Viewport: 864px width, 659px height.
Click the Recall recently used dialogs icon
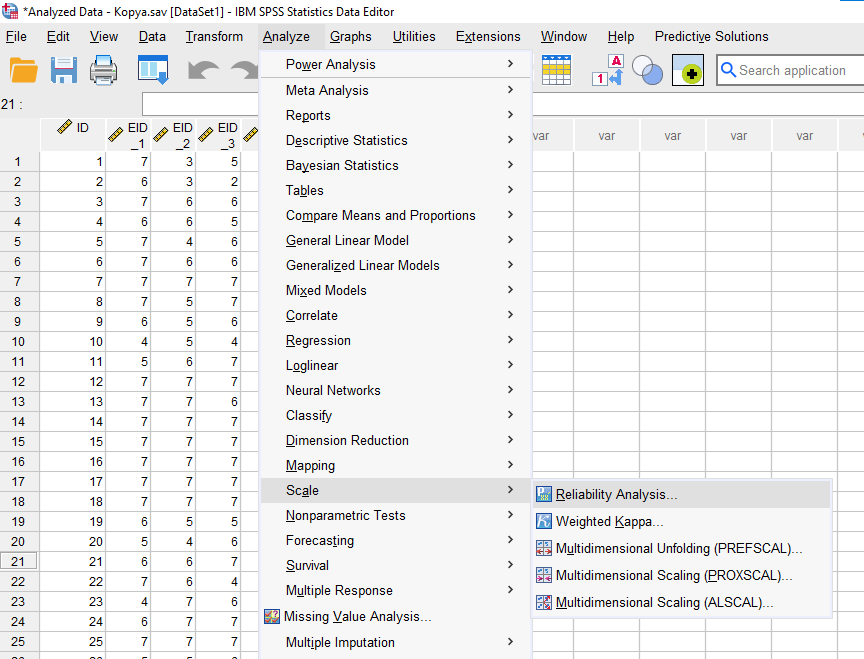153,70
